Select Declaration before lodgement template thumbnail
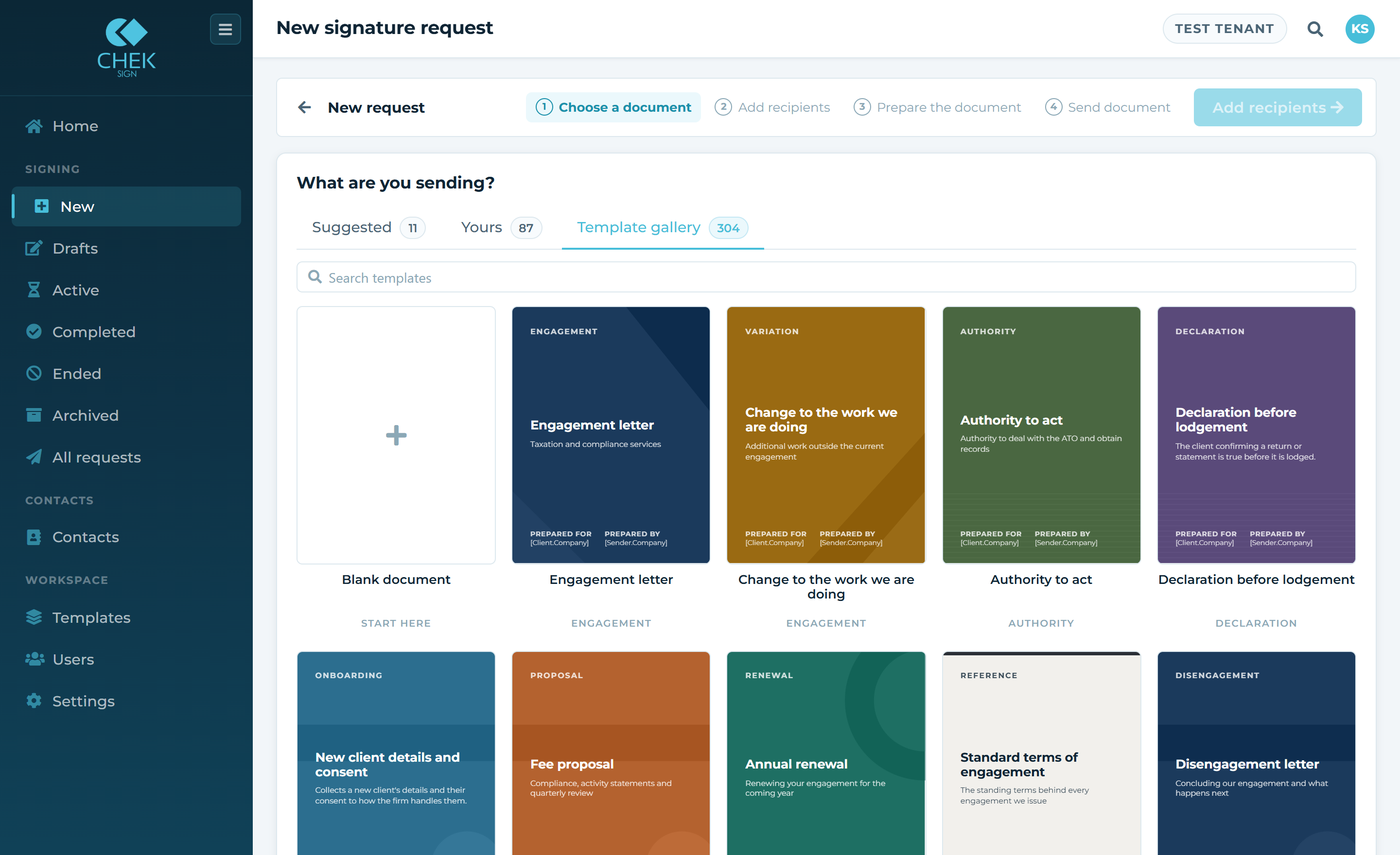Viewport: 1400px width, 855px height. pos(1256,435)
